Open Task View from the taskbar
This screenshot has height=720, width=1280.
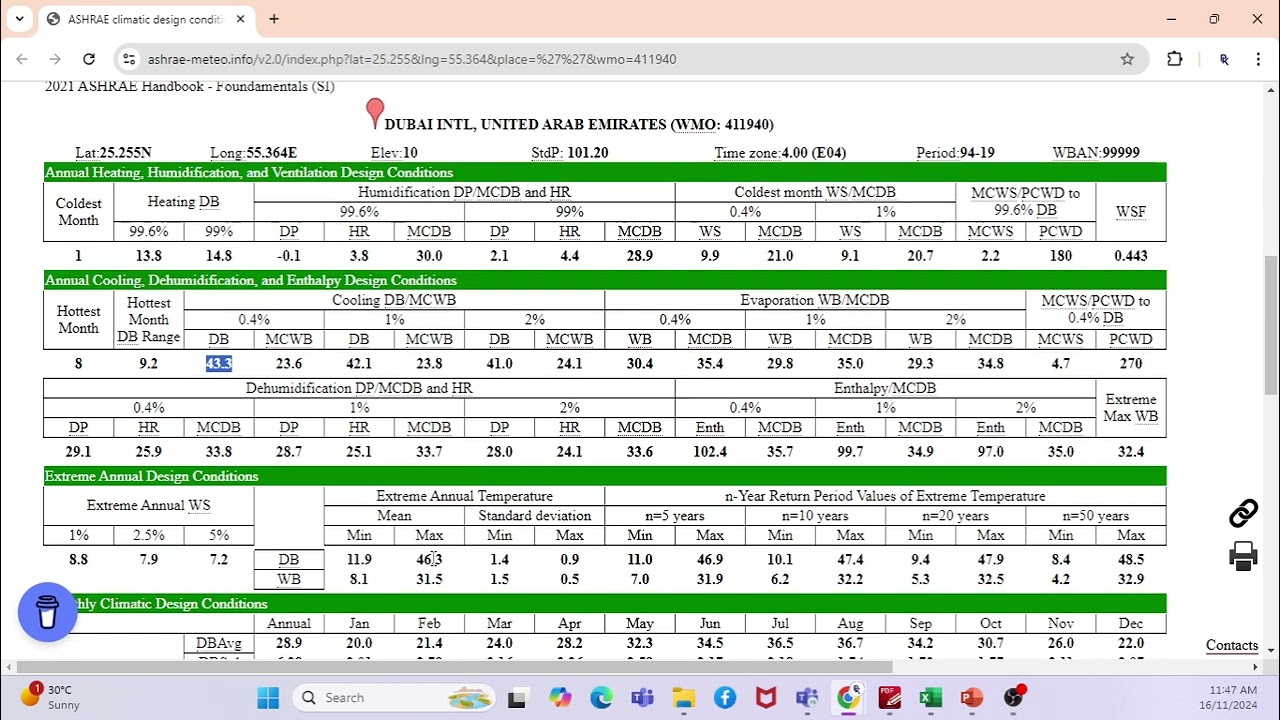pyautogui.click(x=517, y=698)
